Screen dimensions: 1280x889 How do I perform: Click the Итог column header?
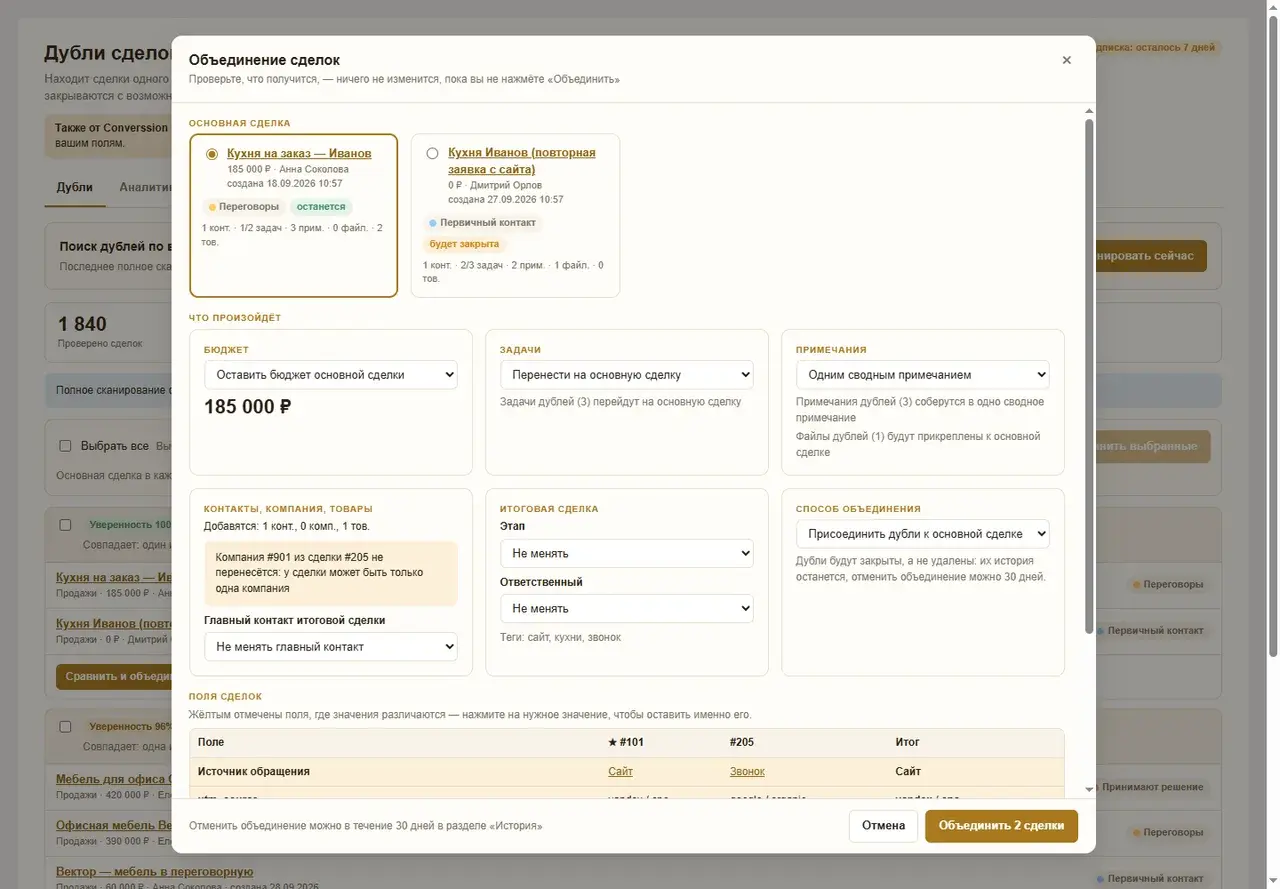click(907, 742)
